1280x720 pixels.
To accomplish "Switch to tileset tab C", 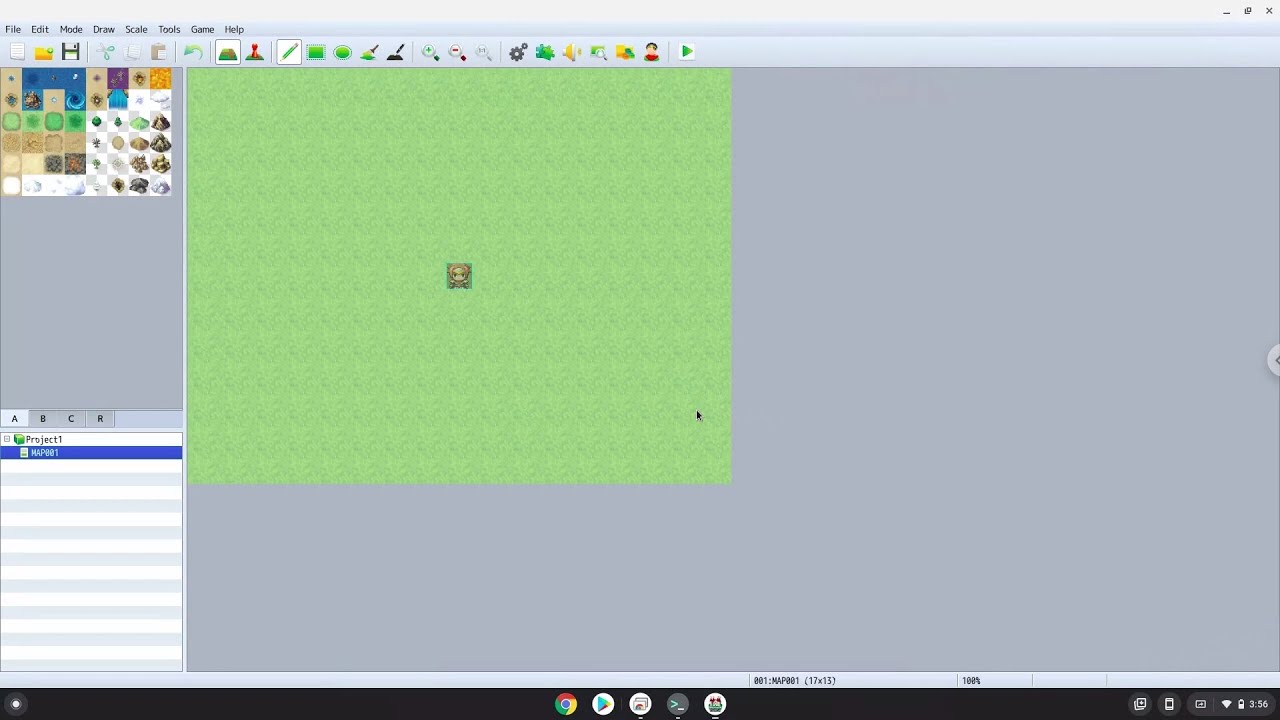I will click(71, 419).
